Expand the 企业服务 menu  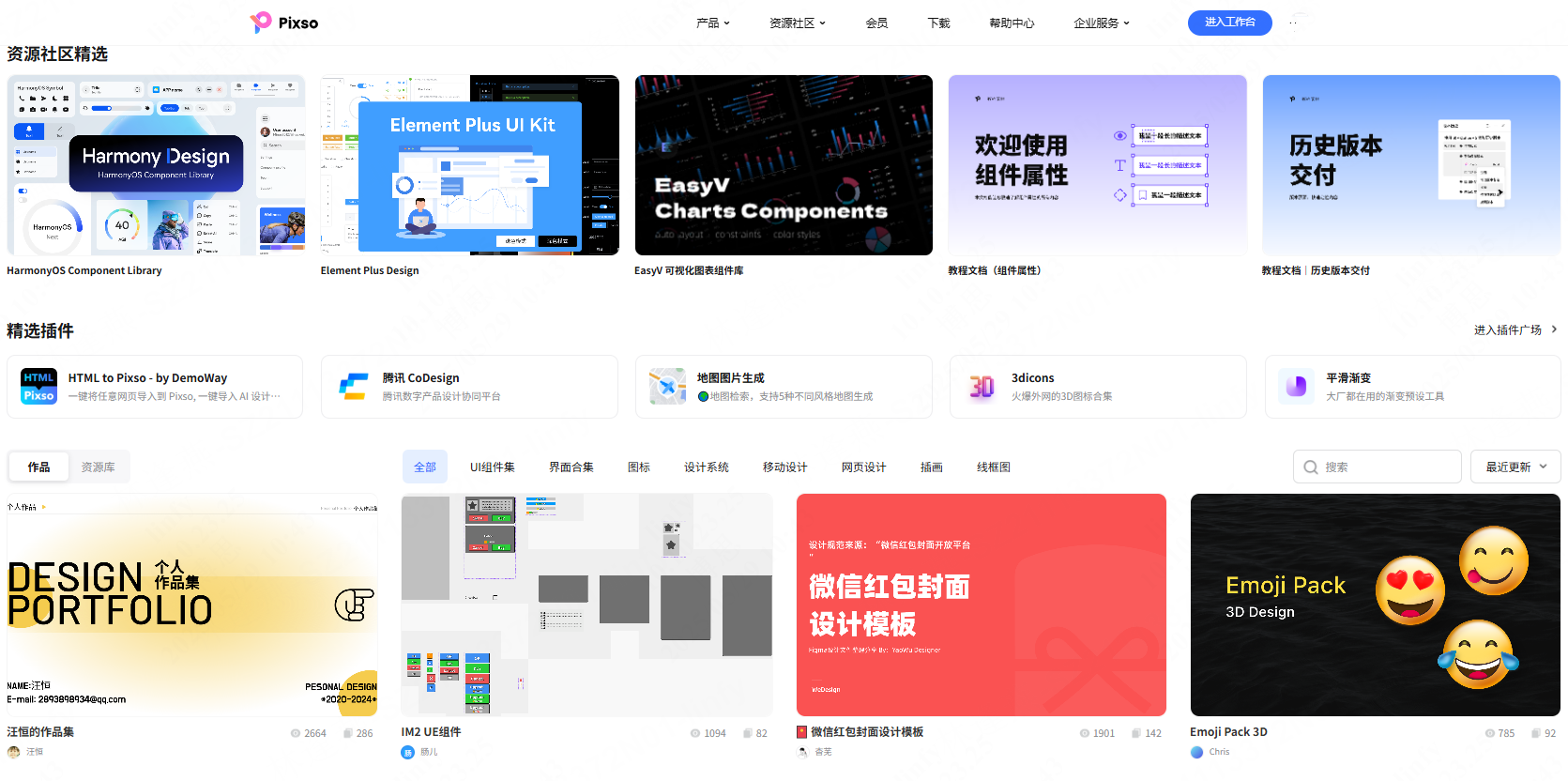coord(1102,23)
